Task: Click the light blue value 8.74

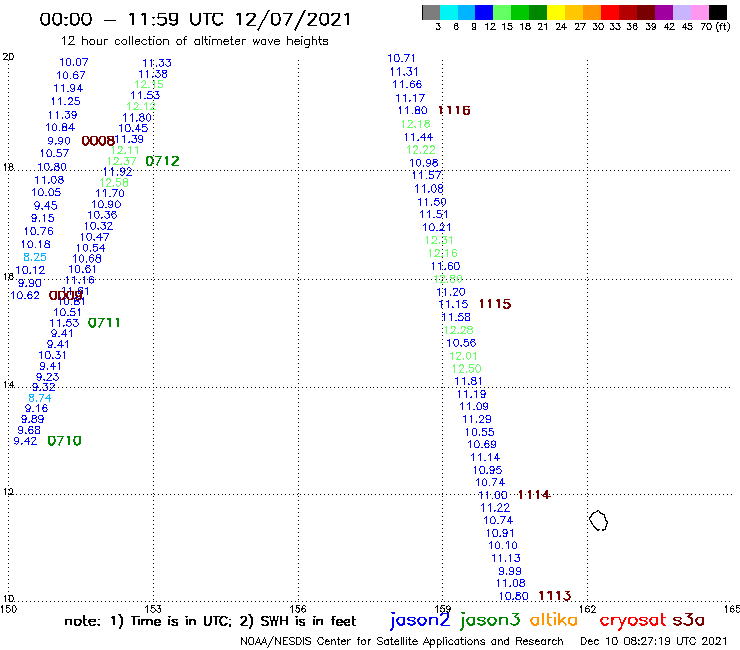Action: pyautogui.click(x=40, y=398)
